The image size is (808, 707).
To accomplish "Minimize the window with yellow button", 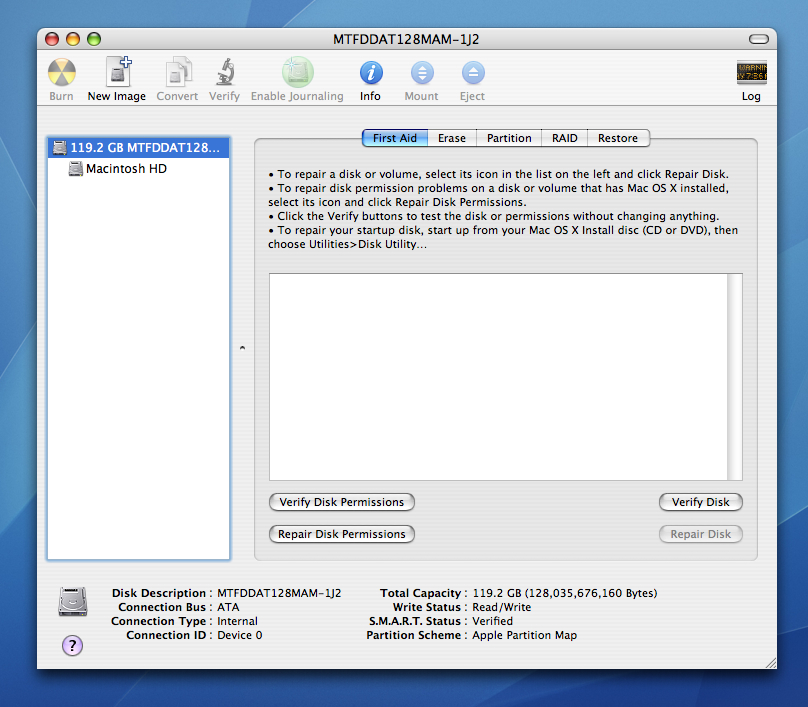I will (73, 39).
